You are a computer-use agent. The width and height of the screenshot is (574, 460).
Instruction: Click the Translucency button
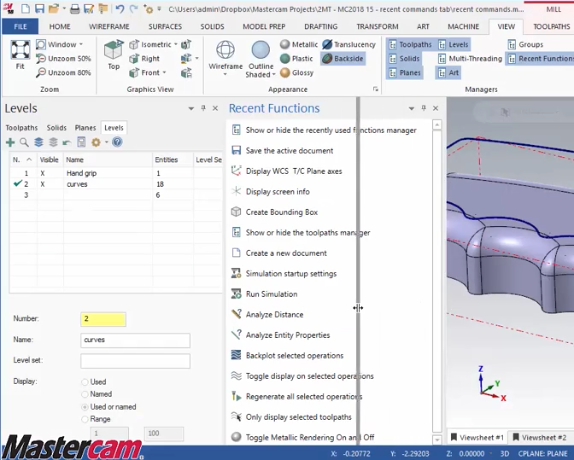tap(349, 44)
